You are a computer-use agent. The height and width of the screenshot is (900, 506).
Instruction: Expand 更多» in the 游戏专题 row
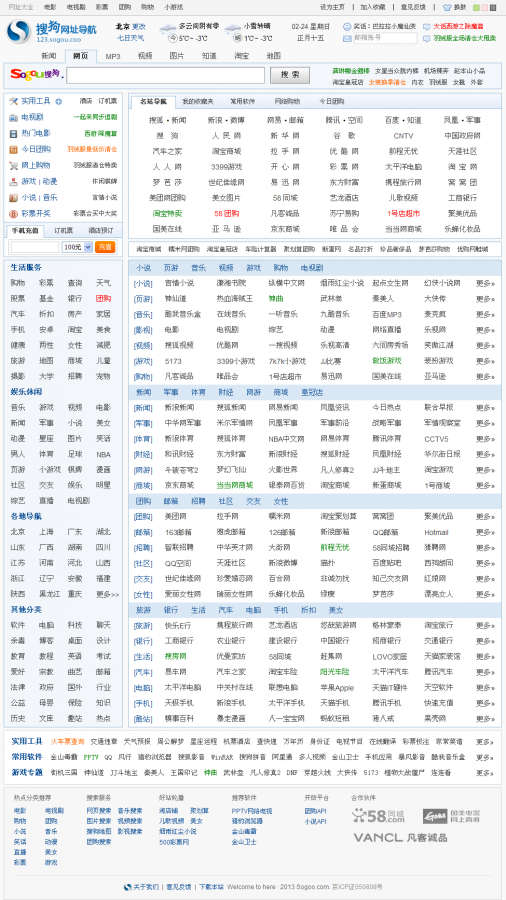pyautogui.click(x=485, y=773)
